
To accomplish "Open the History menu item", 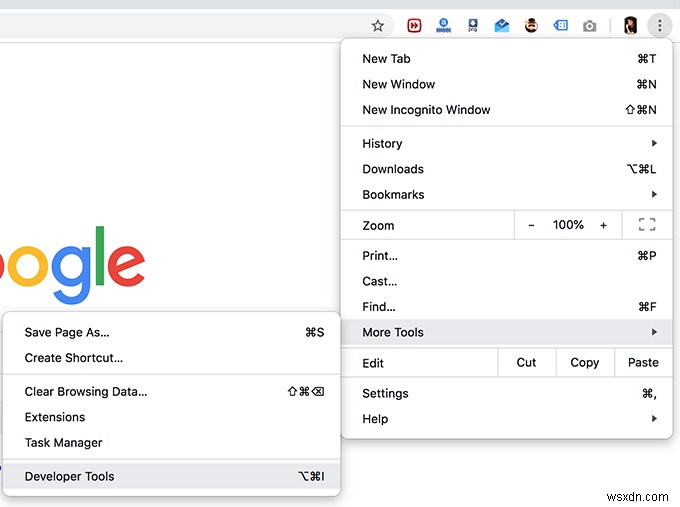I will click(507, 143).
